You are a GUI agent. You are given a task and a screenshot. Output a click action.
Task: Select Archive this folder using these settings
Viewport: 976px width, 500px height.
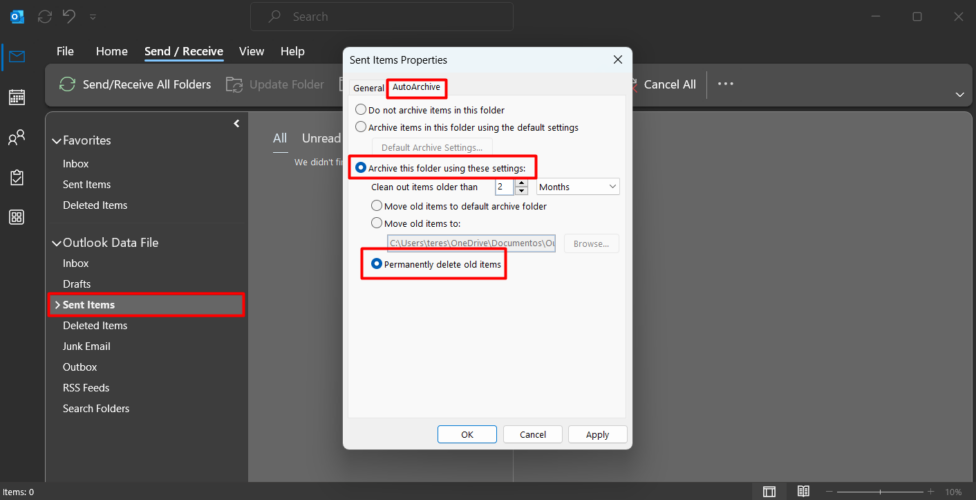[x=360, y=167]
